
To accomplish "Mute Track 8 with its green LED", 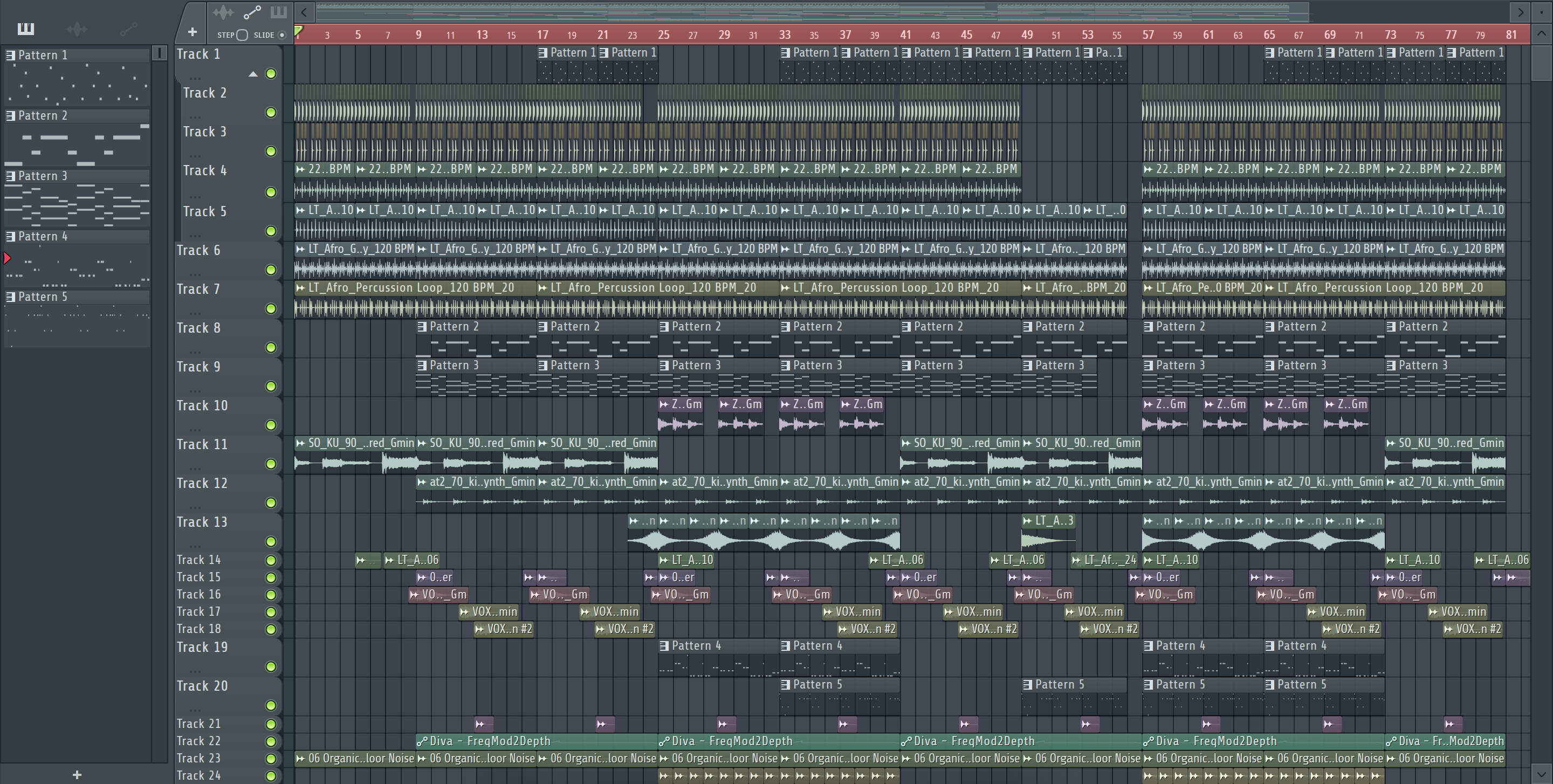I will pos(271,347).
